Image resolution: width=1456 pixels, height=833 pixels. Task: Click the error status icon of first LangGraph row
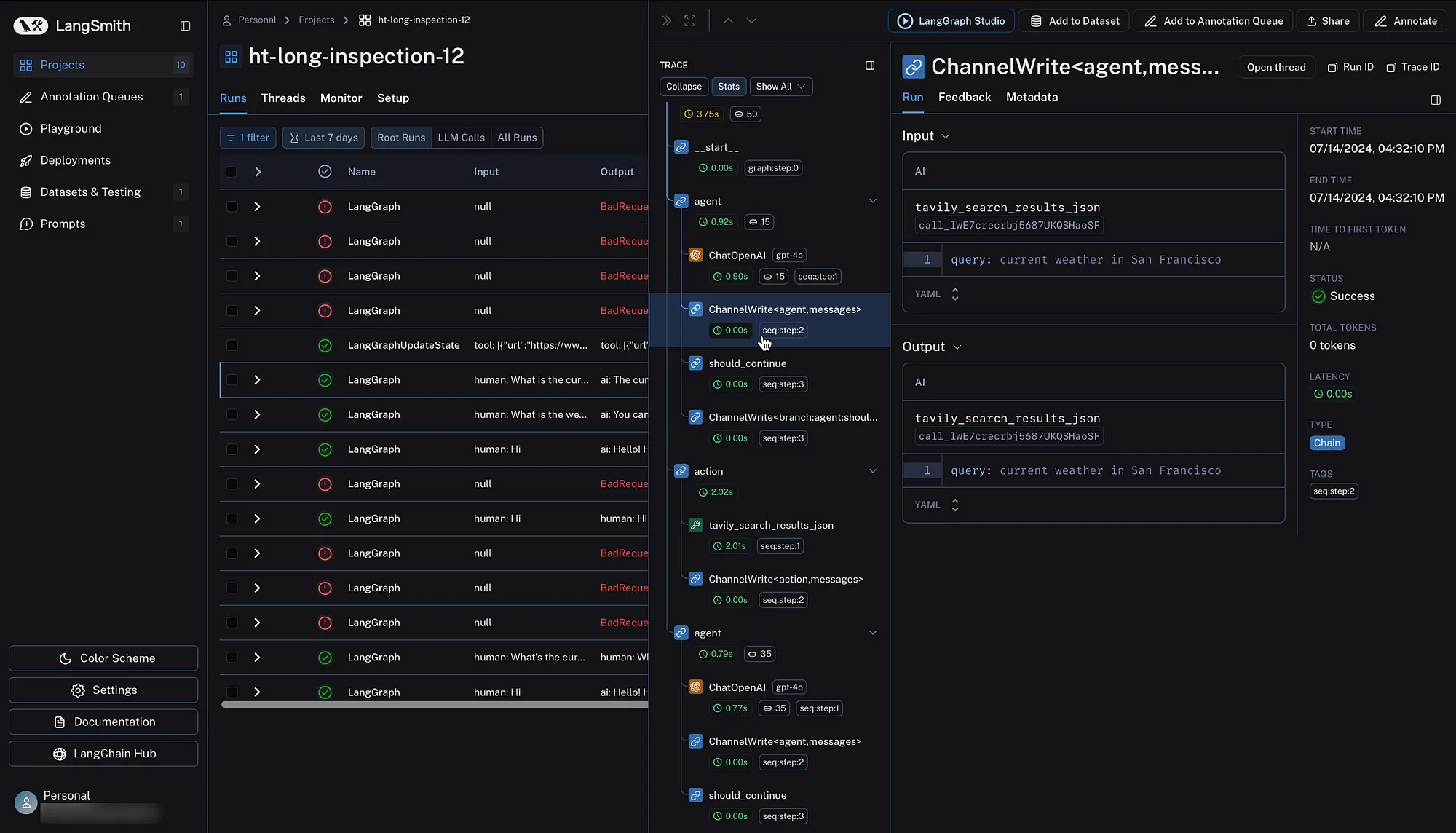pyautogui.click(x=325, y=207)
